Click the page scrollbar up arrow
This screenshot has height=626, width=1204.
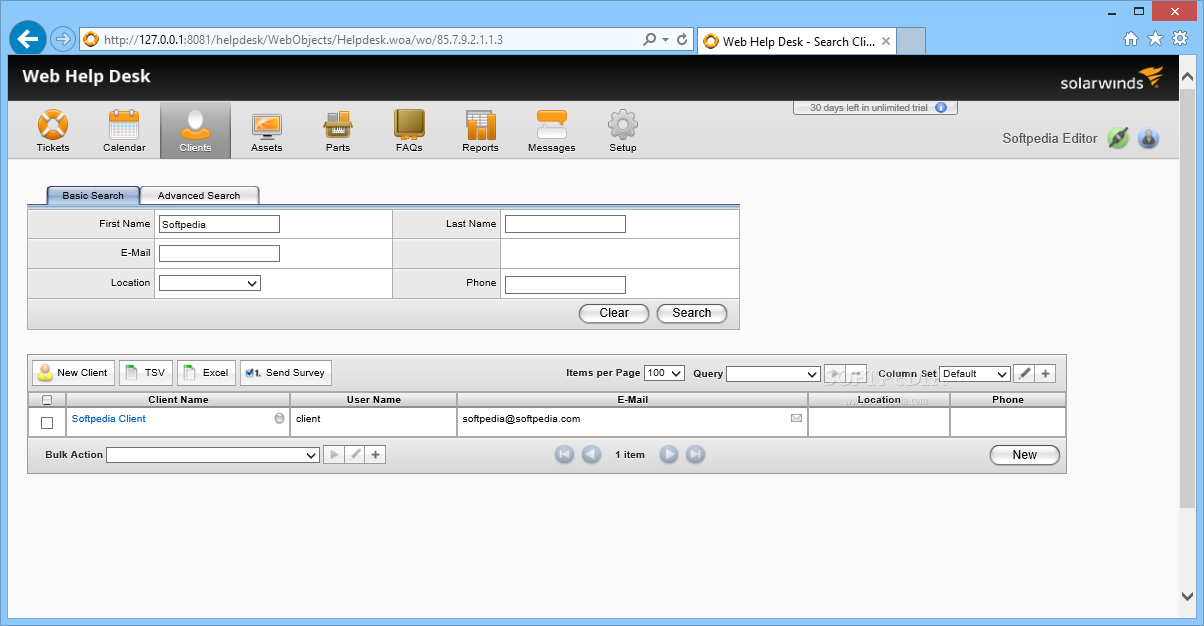tap(1187, 76)
